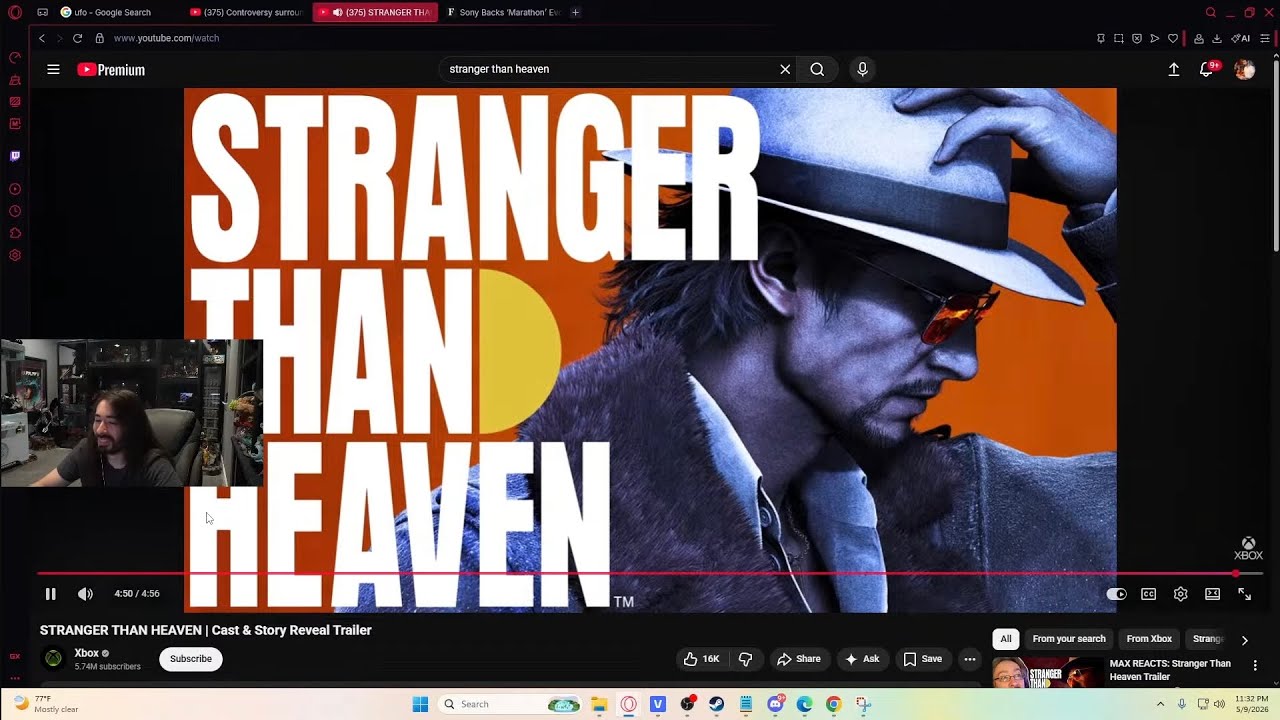1280x720 pixels.
Task: Open the YouTube create upload icon
Action: (1174, 69)
